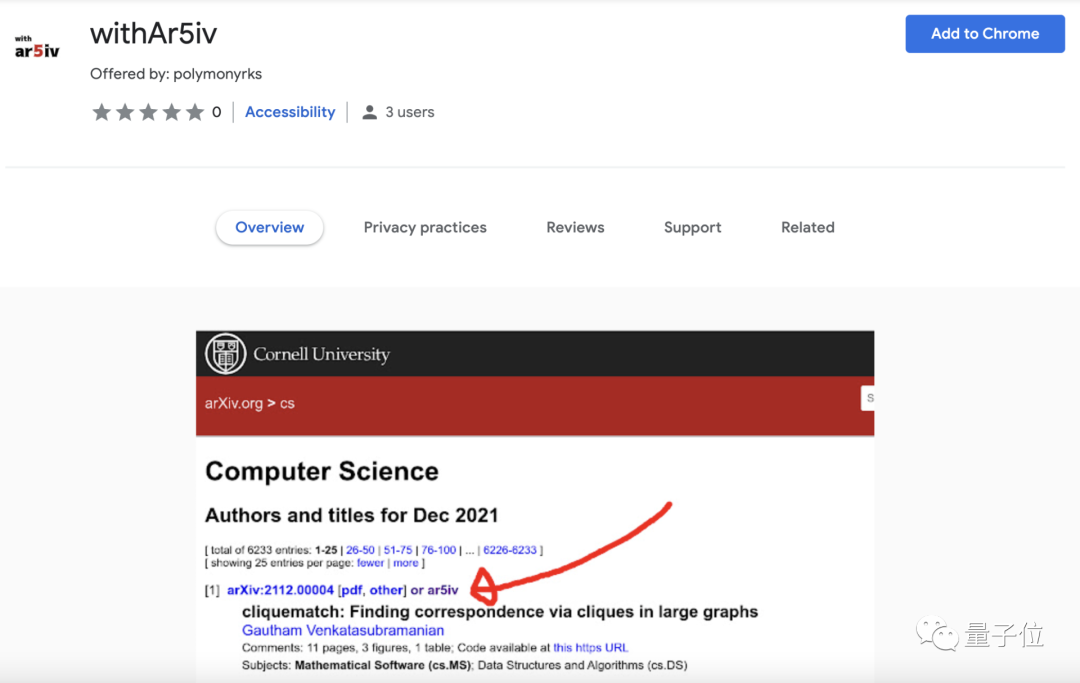Switch to the Privacy practices tab
Image resolution: width=1080 pixels, height=683 pixels.
pos(425,227)
